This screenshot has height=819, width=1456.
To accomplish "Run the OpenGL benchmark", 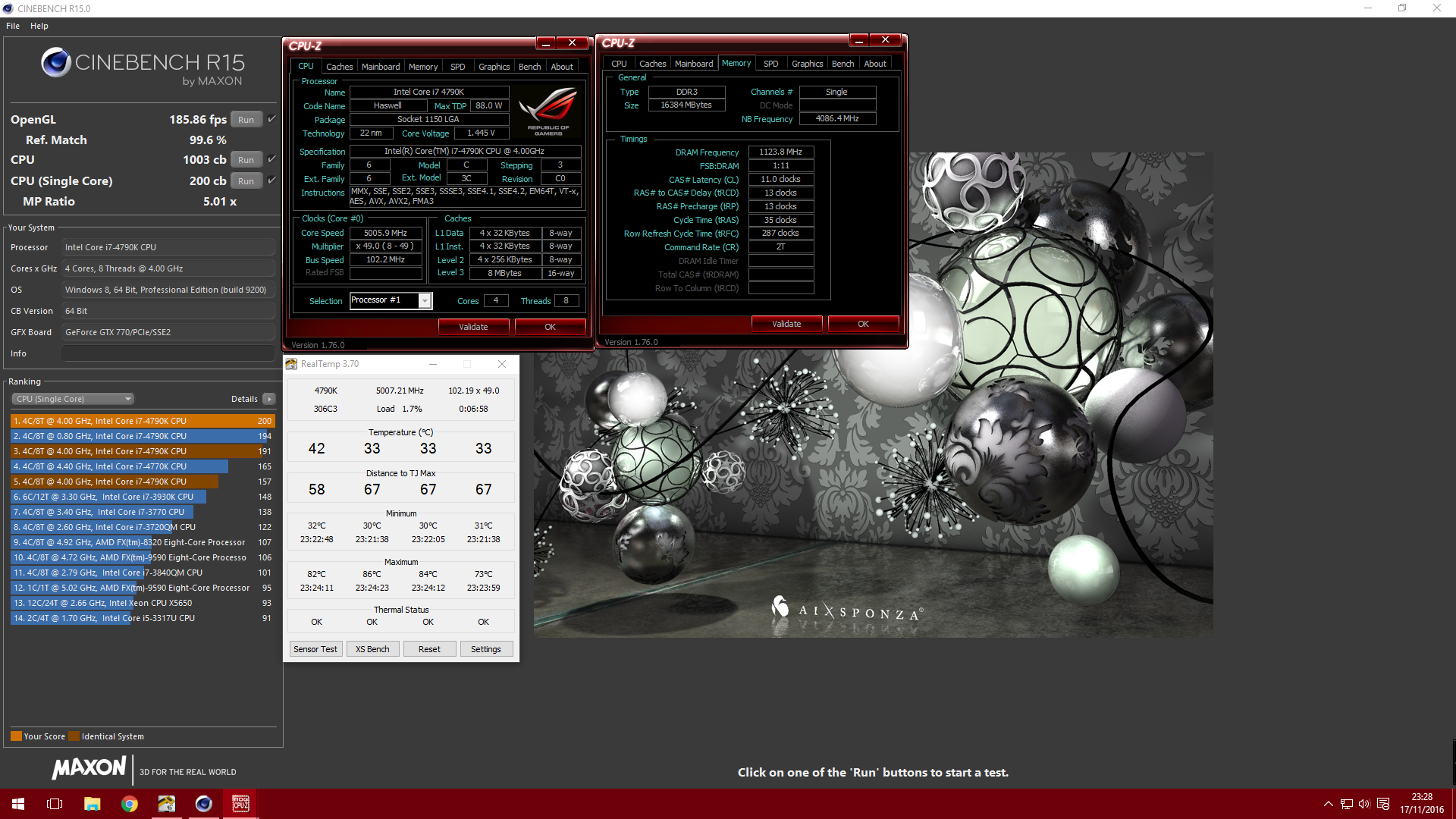I will [x=246, y=120].
